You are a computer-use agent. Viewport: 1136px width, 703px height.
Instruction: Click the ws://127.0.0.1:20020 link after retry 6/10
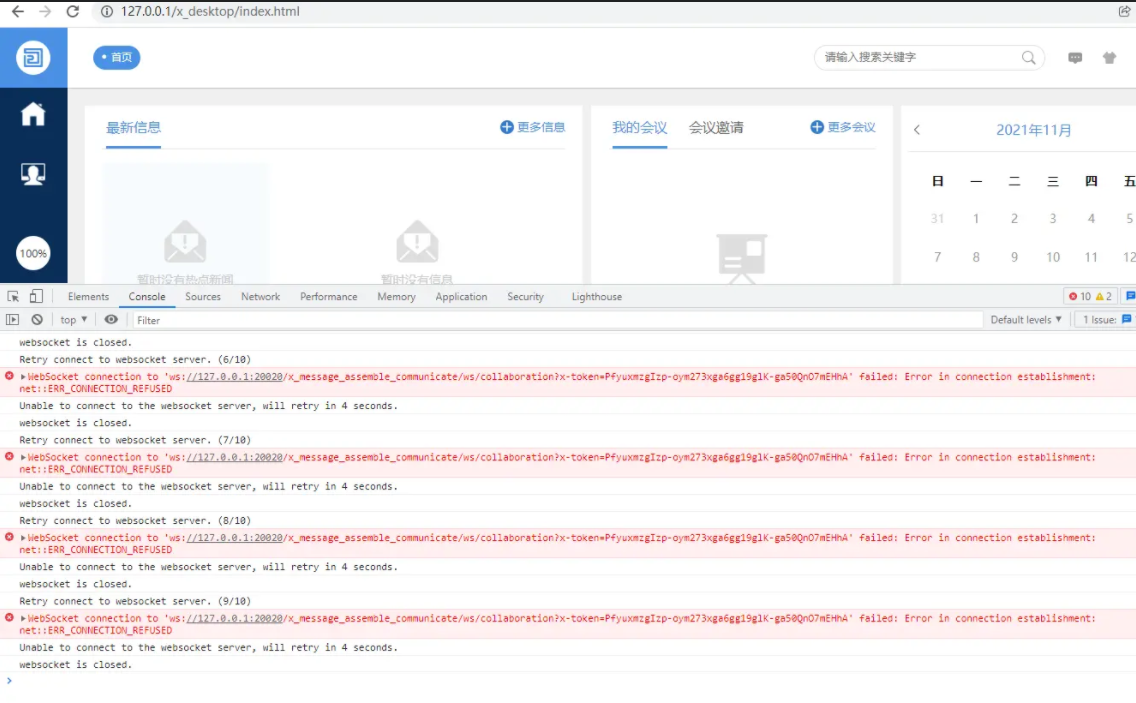click(235, 377)
